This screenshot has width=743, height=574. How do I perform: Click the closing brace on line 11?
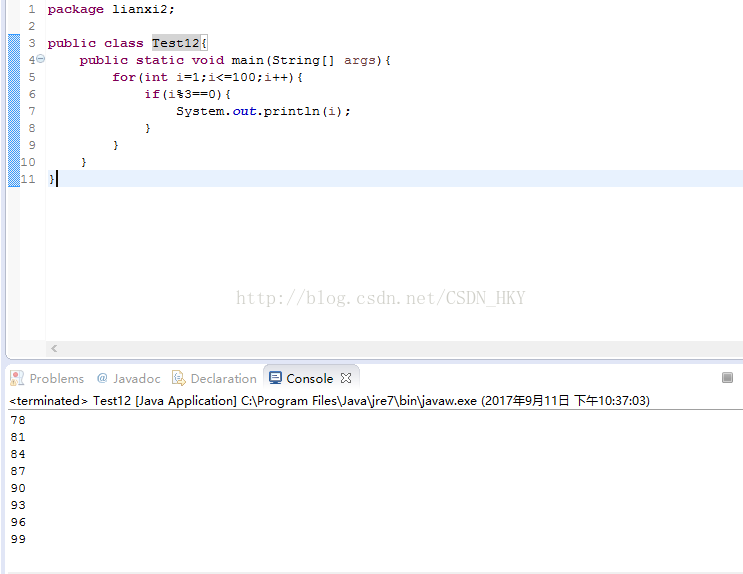click(x=51, y=179)
